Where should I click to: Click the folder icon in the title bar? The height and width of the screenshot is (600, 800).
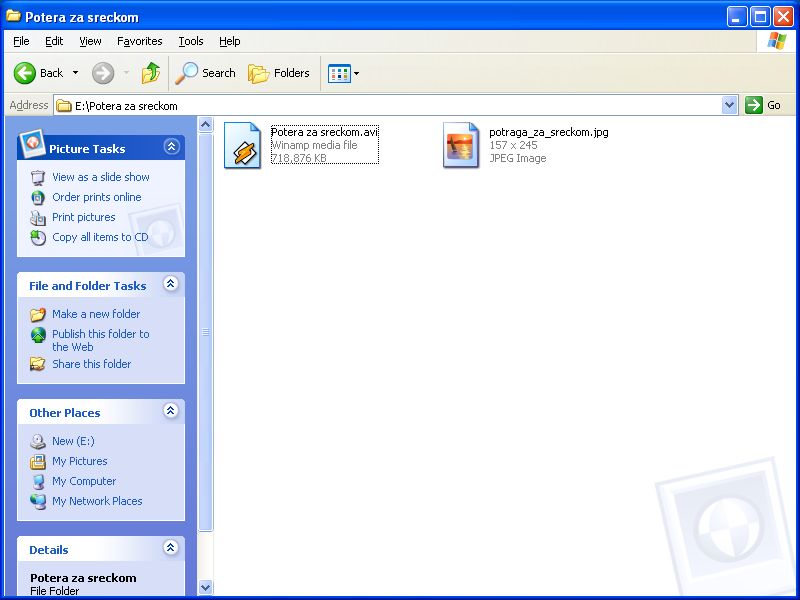14,16
